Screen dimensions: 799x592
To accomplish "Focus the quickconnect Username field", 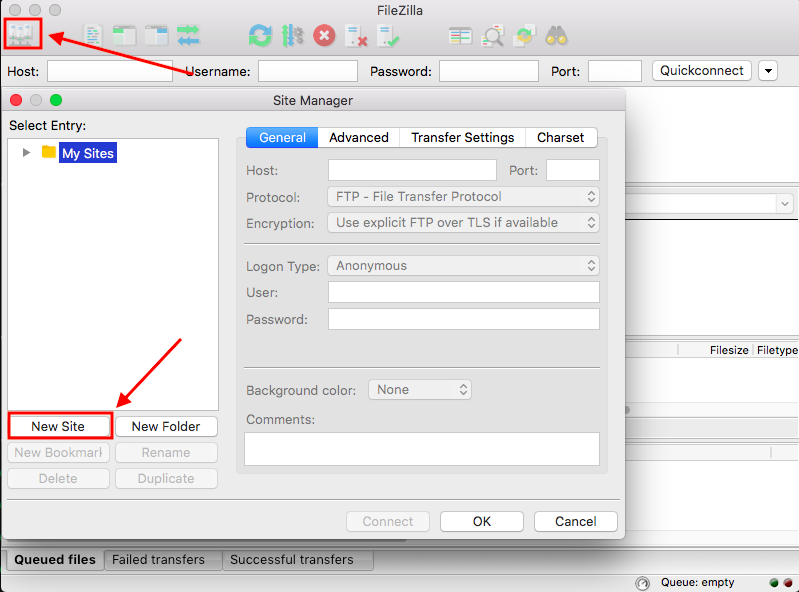I will 308,71.
